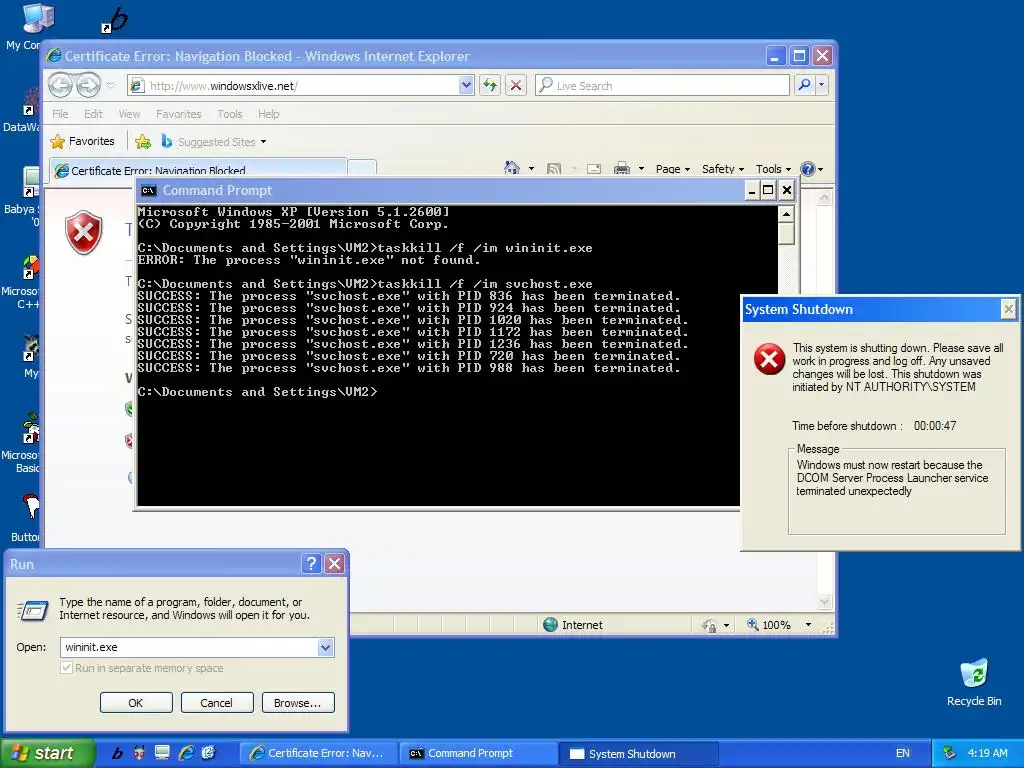
Task: Select the Certificate Error: Navigation Blocked tab
Action: pos(198,169)
